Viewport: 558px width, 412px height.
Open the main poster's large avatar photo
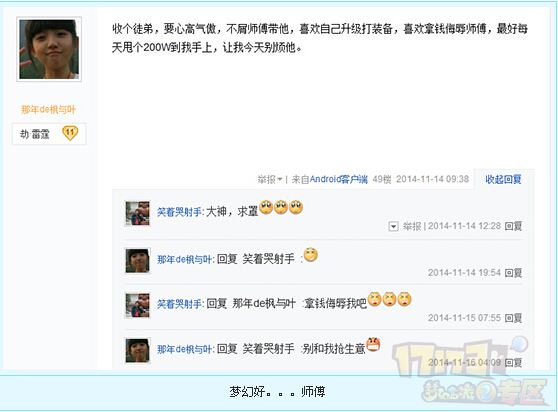click(x=49, y=49)
